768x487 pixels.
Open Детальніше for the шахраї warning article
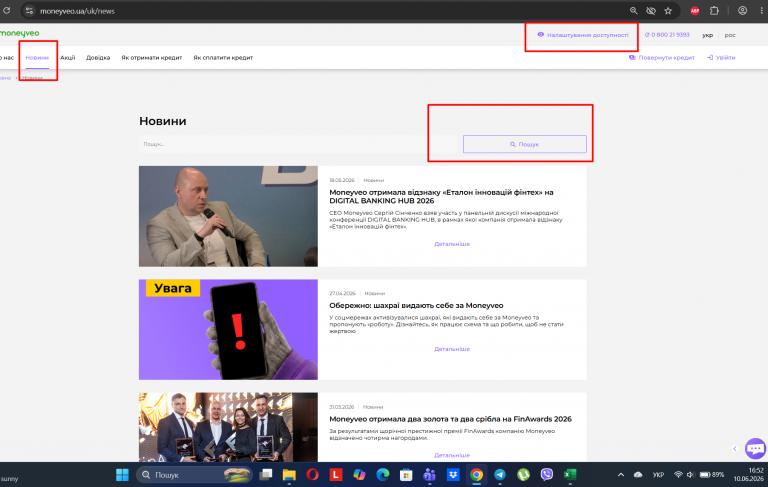[x=452, y=349]
